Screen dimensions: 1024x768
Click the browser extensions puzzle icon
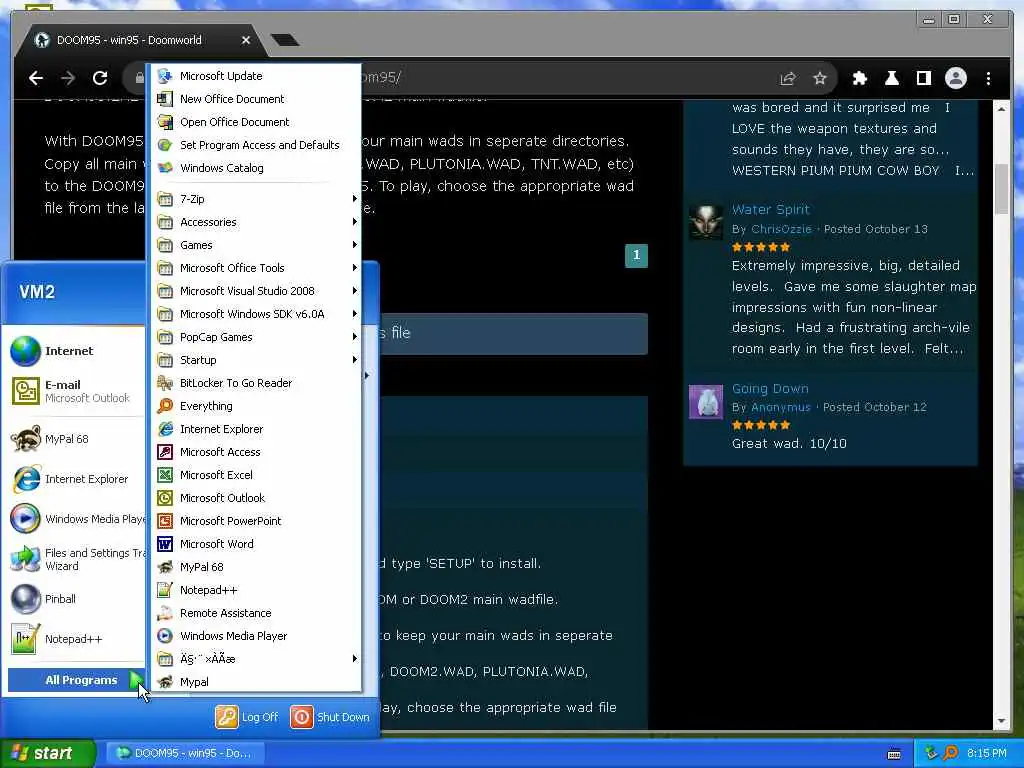[x=859, y=78]
